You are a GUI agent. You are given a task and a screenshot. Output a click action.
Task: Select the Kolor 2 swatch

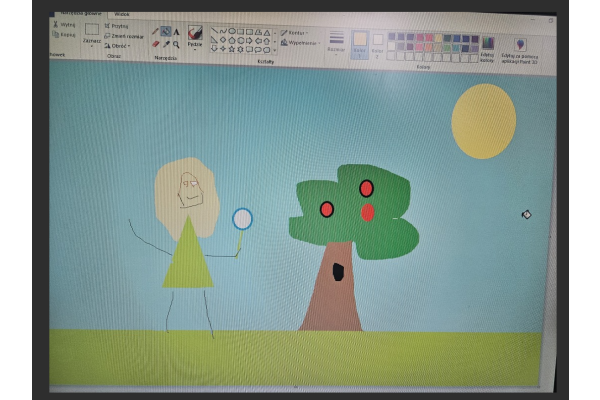click(x=377, y=42)
